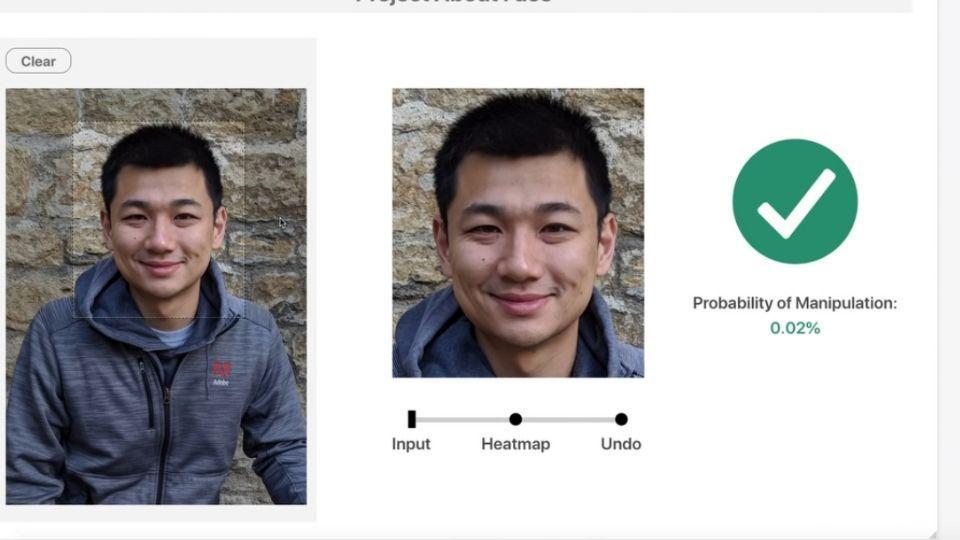This screenshot has width=960, height=540.
Task: Select the Undo stop dot on slider
Action: [621, 419]
